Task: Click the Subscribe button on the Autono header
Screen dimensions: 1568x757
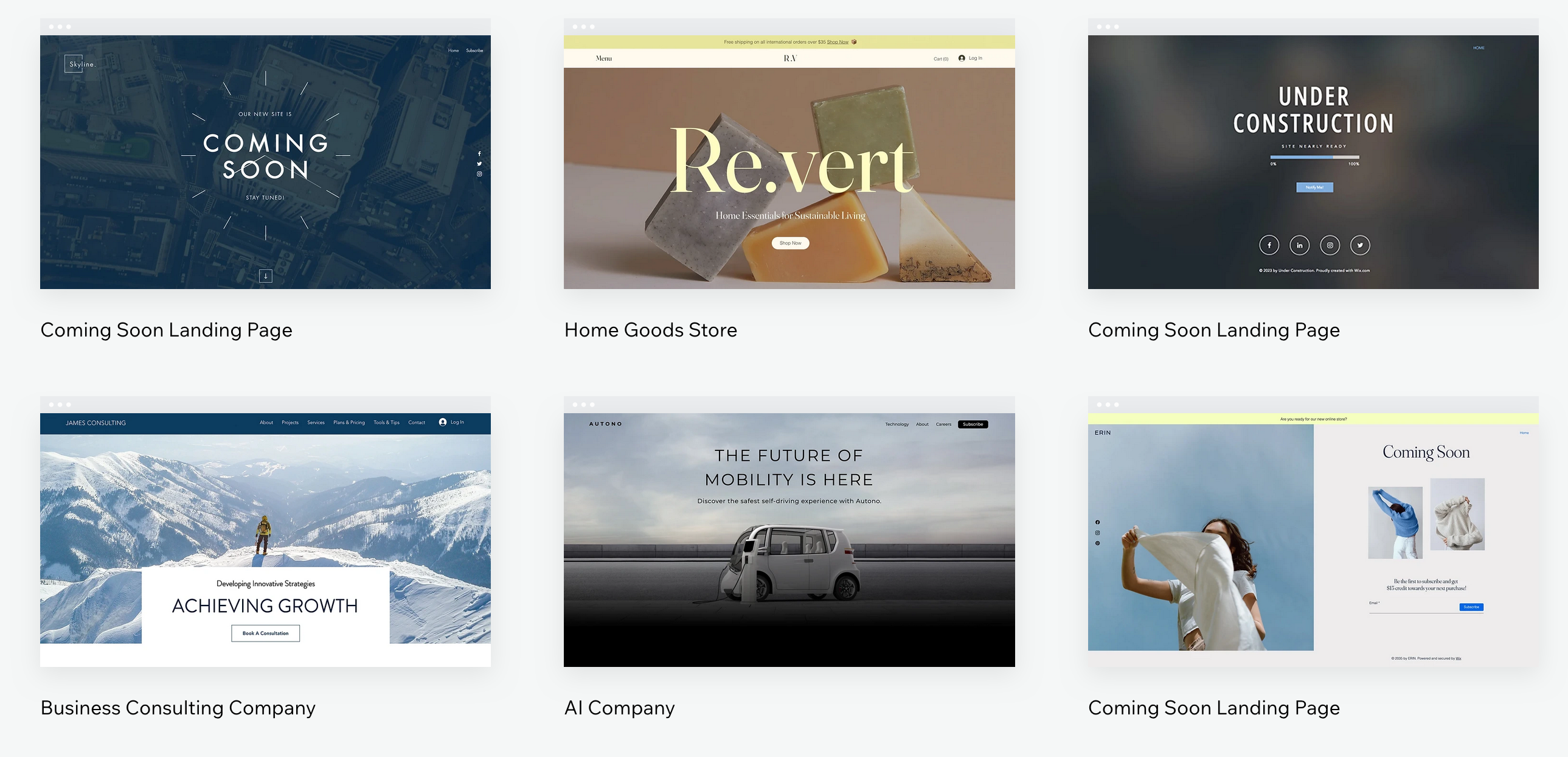Action: point(973,425)
